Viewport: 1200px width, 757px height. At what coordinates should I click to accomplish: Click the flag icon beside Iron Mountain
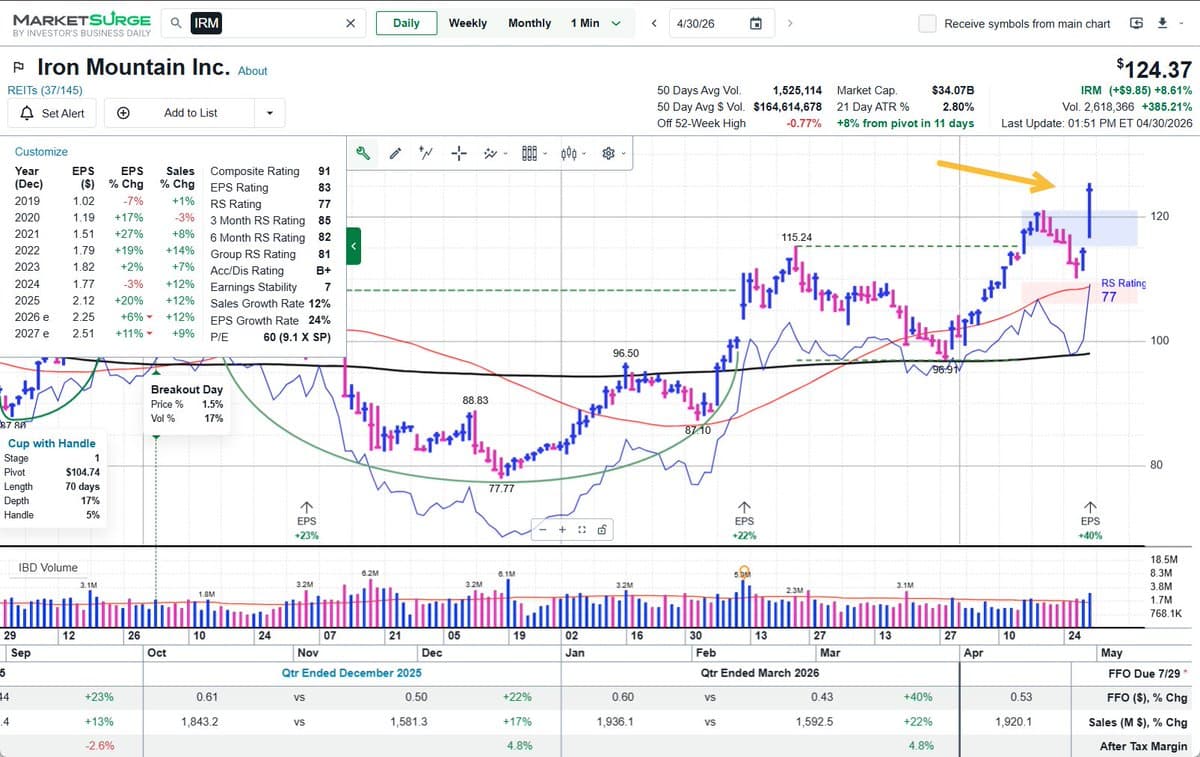[x=18, y=69]
